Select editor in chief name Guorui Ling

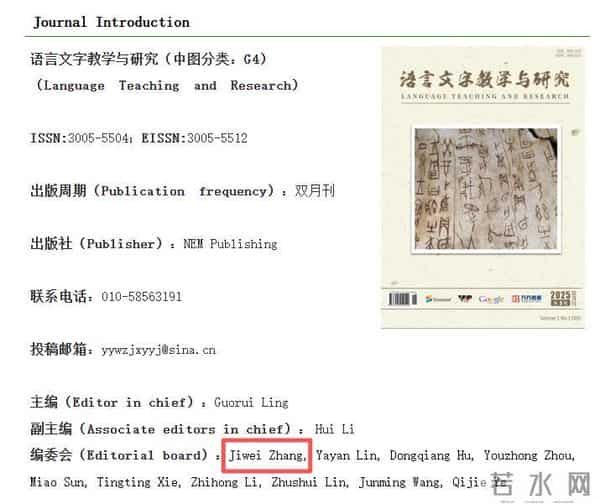251,402
